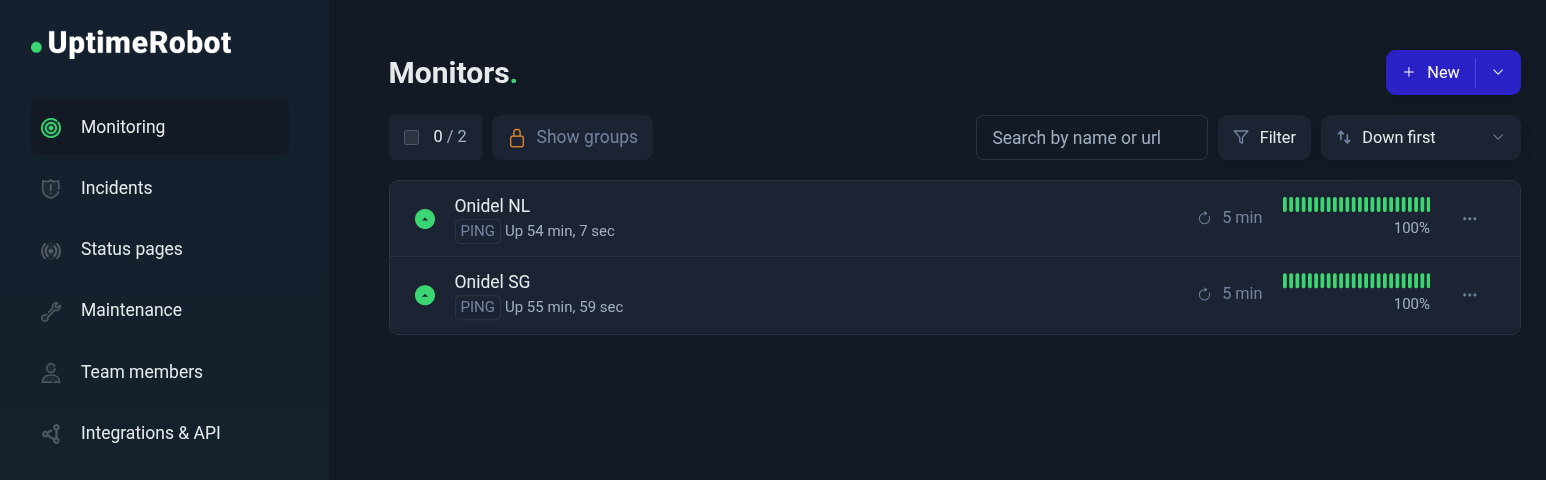Image resolution: width=1546 pixels, height=480 pixels.
Task: Tick the select-all monitors checkbox
Action: [x=411, y=138]
